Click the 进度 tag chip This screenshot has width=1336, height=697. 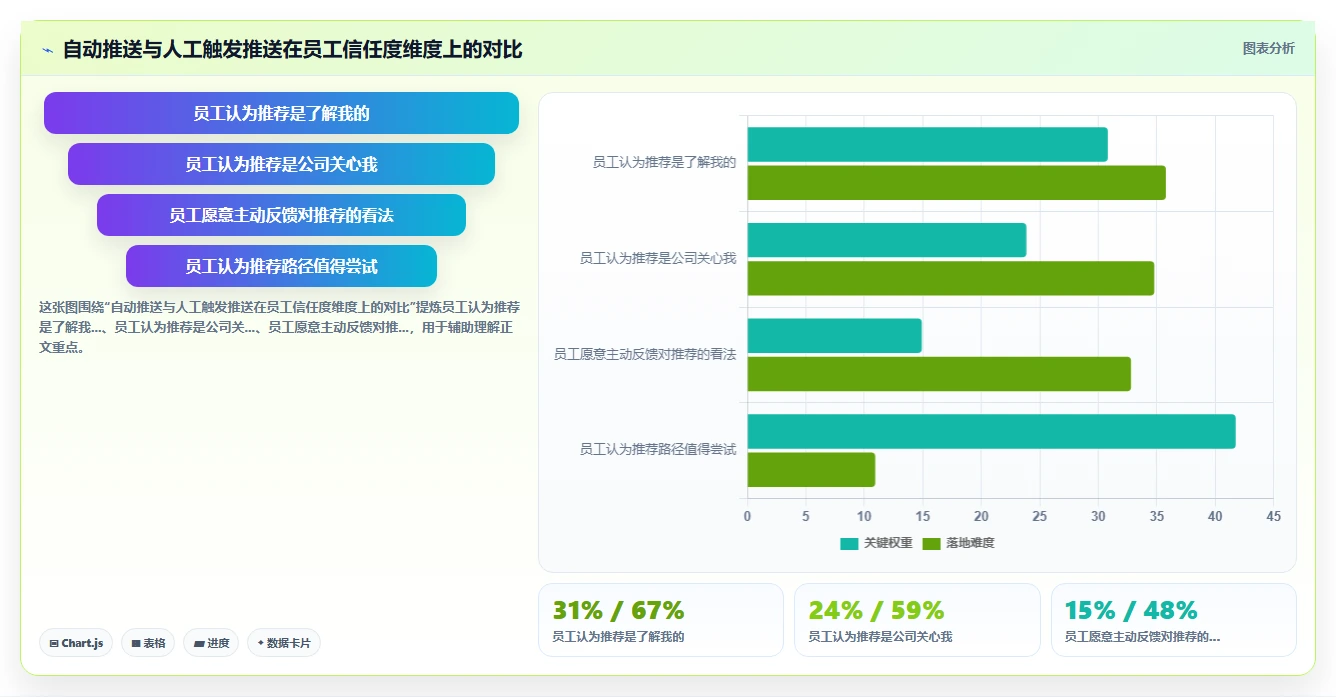point(211,643)
